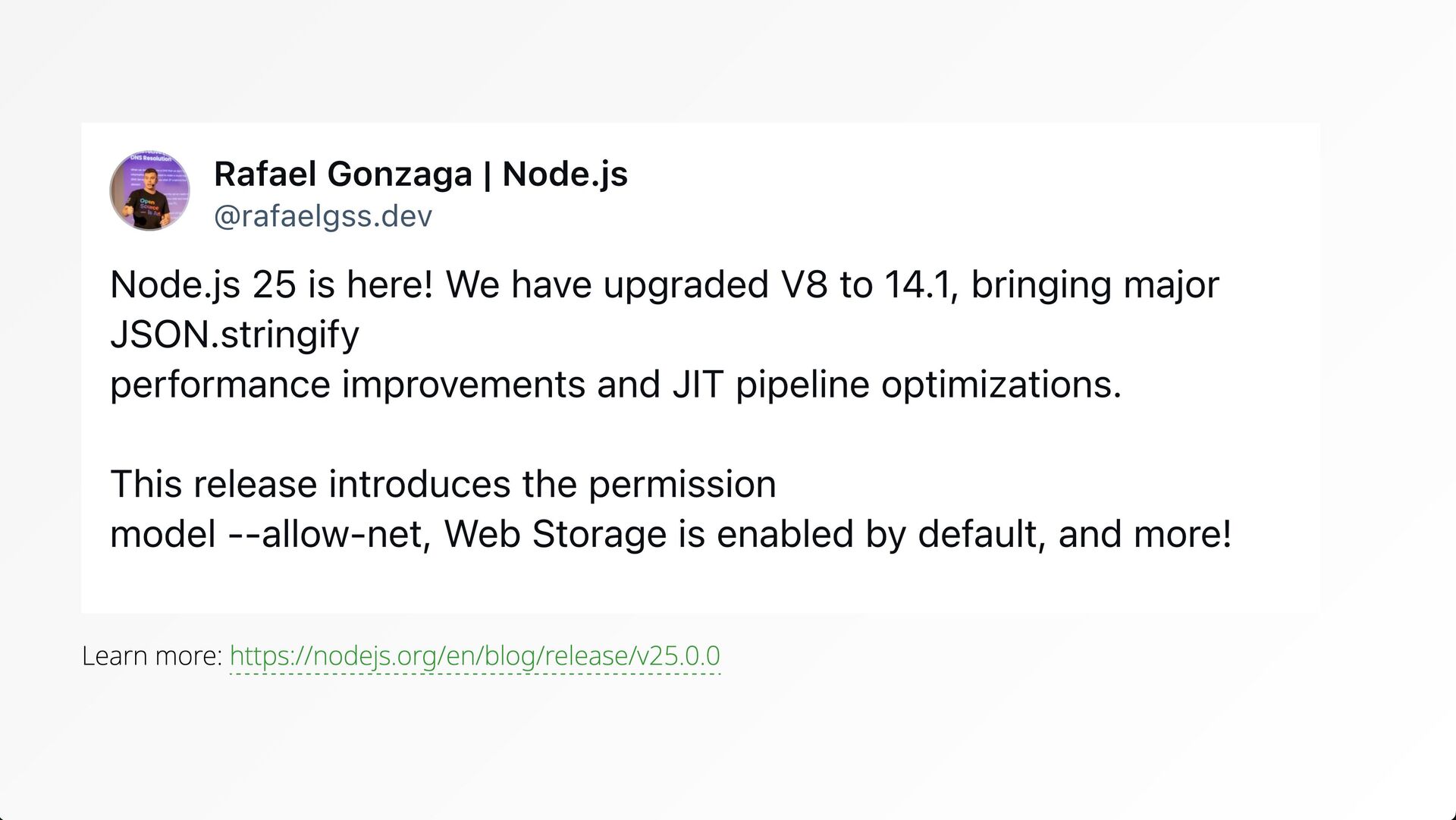Click the "V8" word in the post

pos(803,285)
